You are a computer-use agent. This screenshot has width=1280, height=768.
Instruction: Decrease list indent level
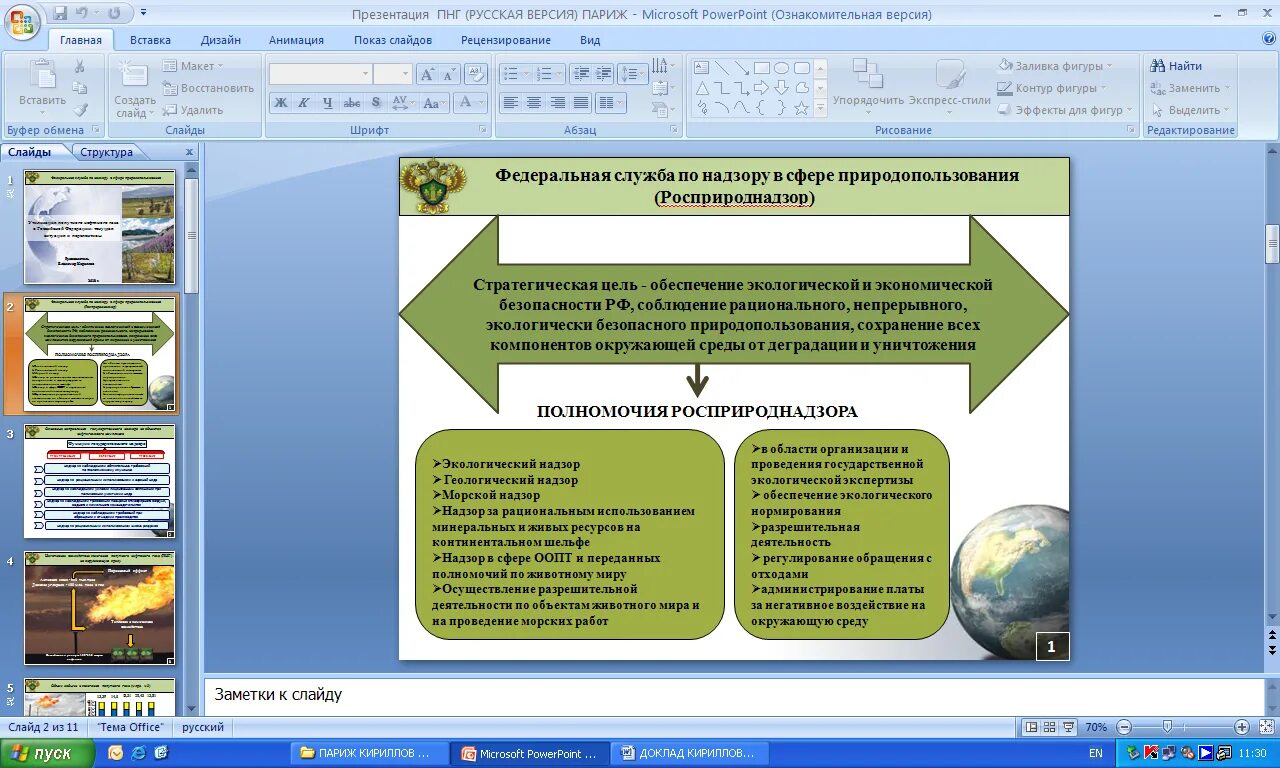click(x=580, y=74)
